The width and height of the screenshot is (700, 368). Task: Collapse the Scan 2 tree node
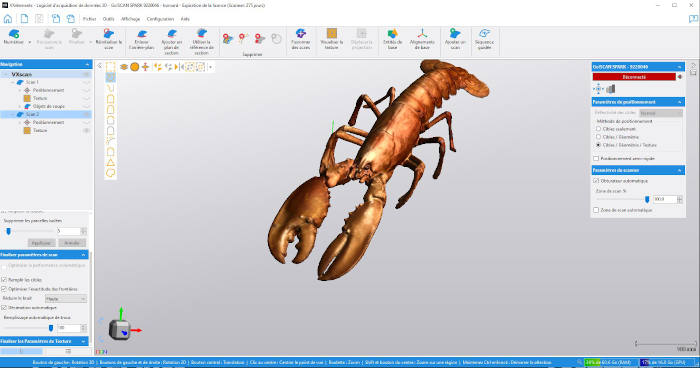12,115
